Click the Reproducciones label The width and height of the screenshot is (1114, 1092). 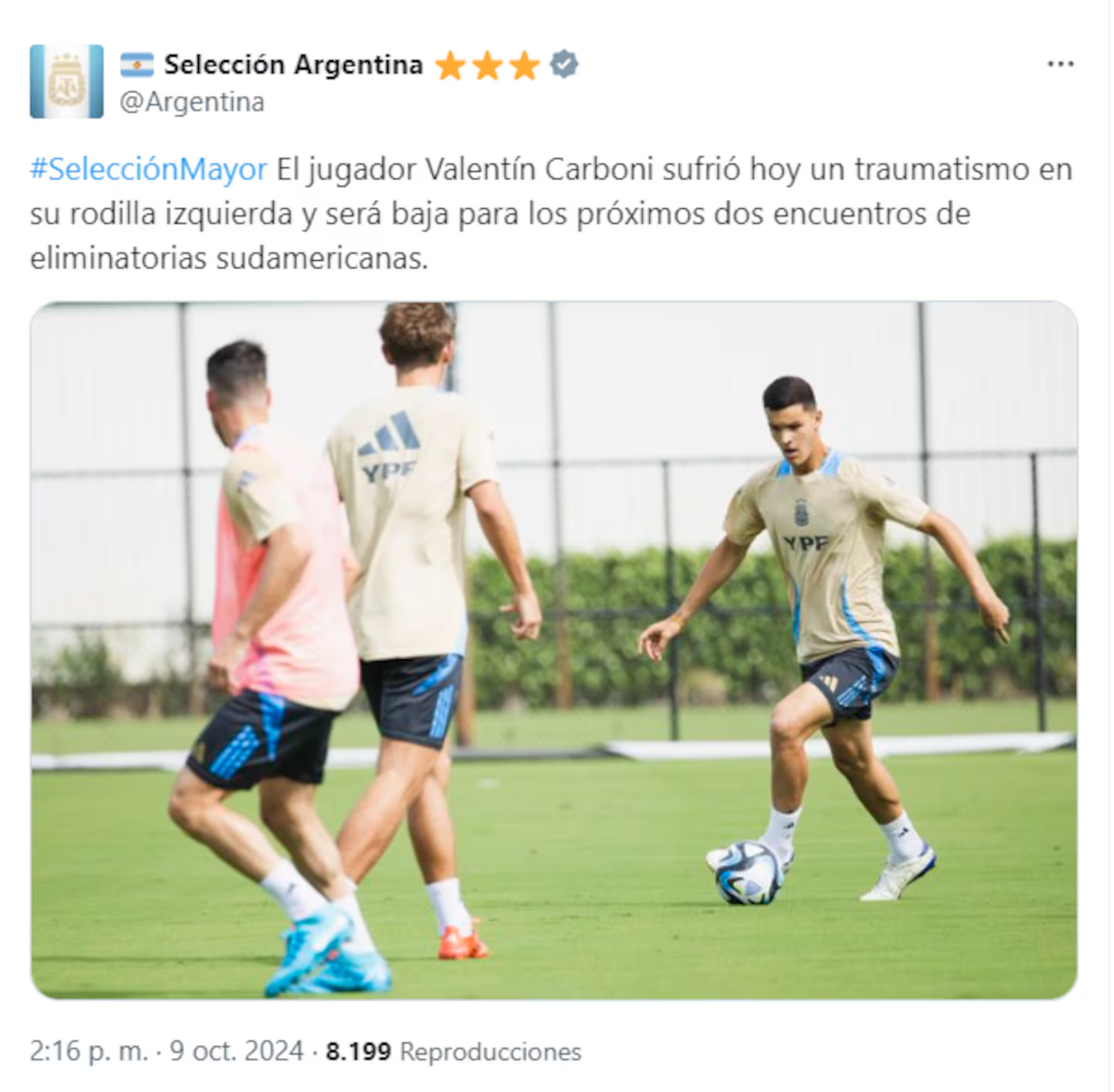tap(490, 1052)
